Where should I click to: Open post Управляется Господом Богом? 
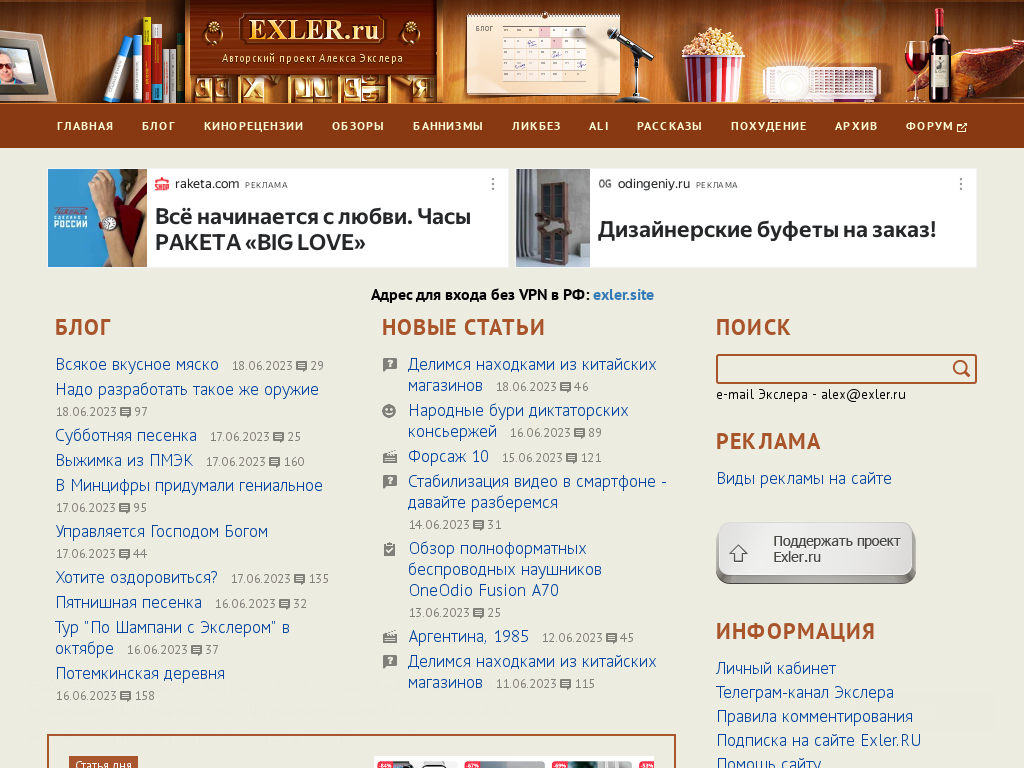(x=162, y=532)
